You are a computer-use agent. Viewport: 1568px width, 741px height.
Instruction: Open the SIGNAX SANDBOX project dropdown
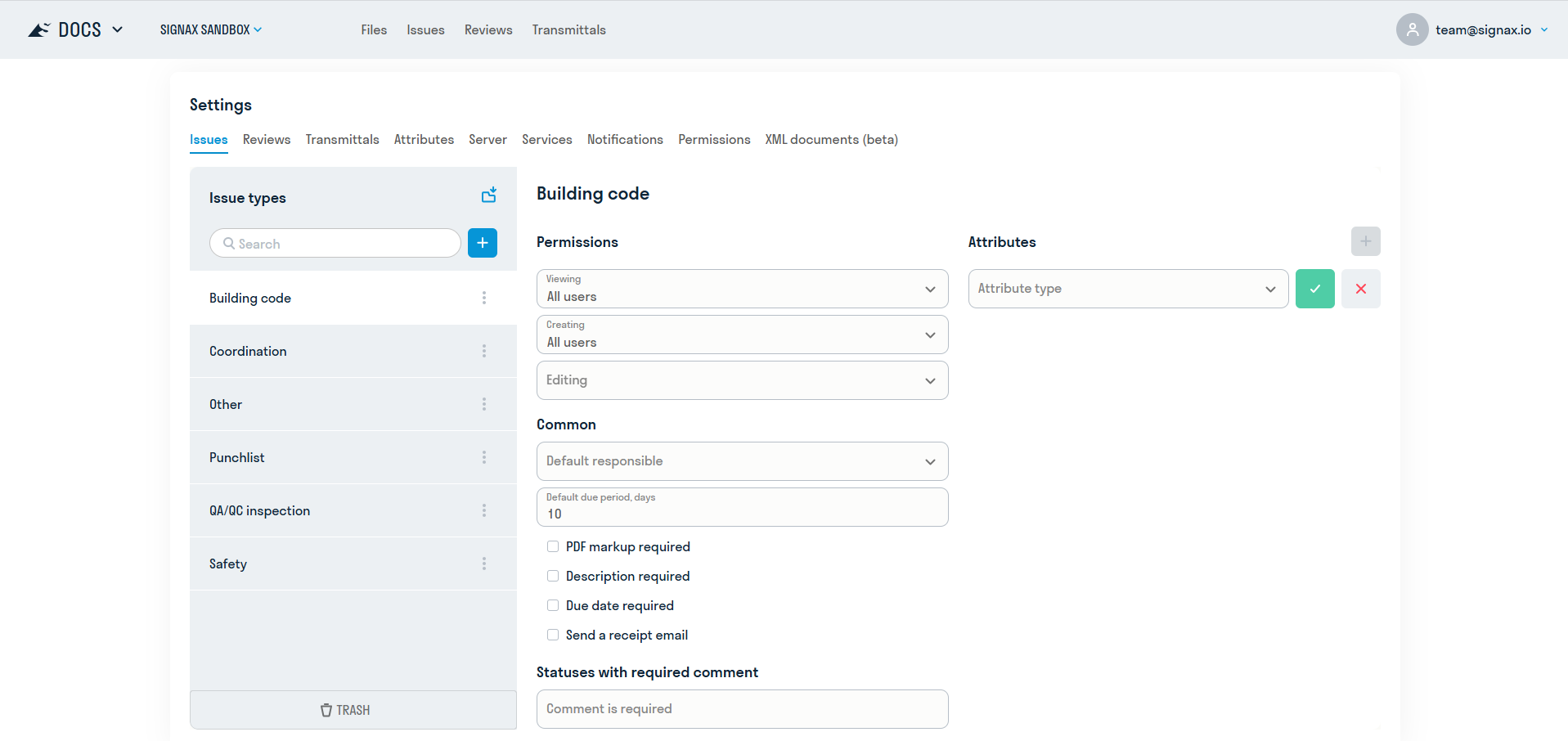coord(211,29)
